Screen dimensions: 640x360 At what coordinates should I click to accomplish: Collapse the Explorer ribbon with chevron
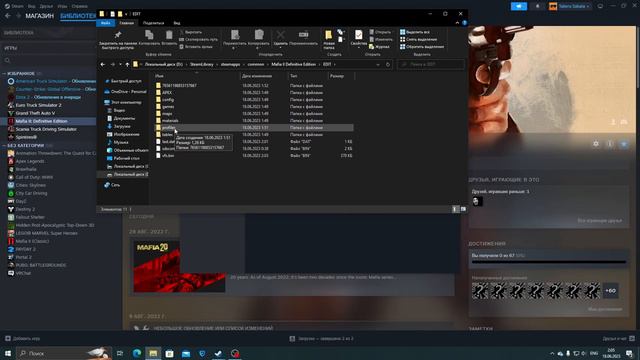457,23
